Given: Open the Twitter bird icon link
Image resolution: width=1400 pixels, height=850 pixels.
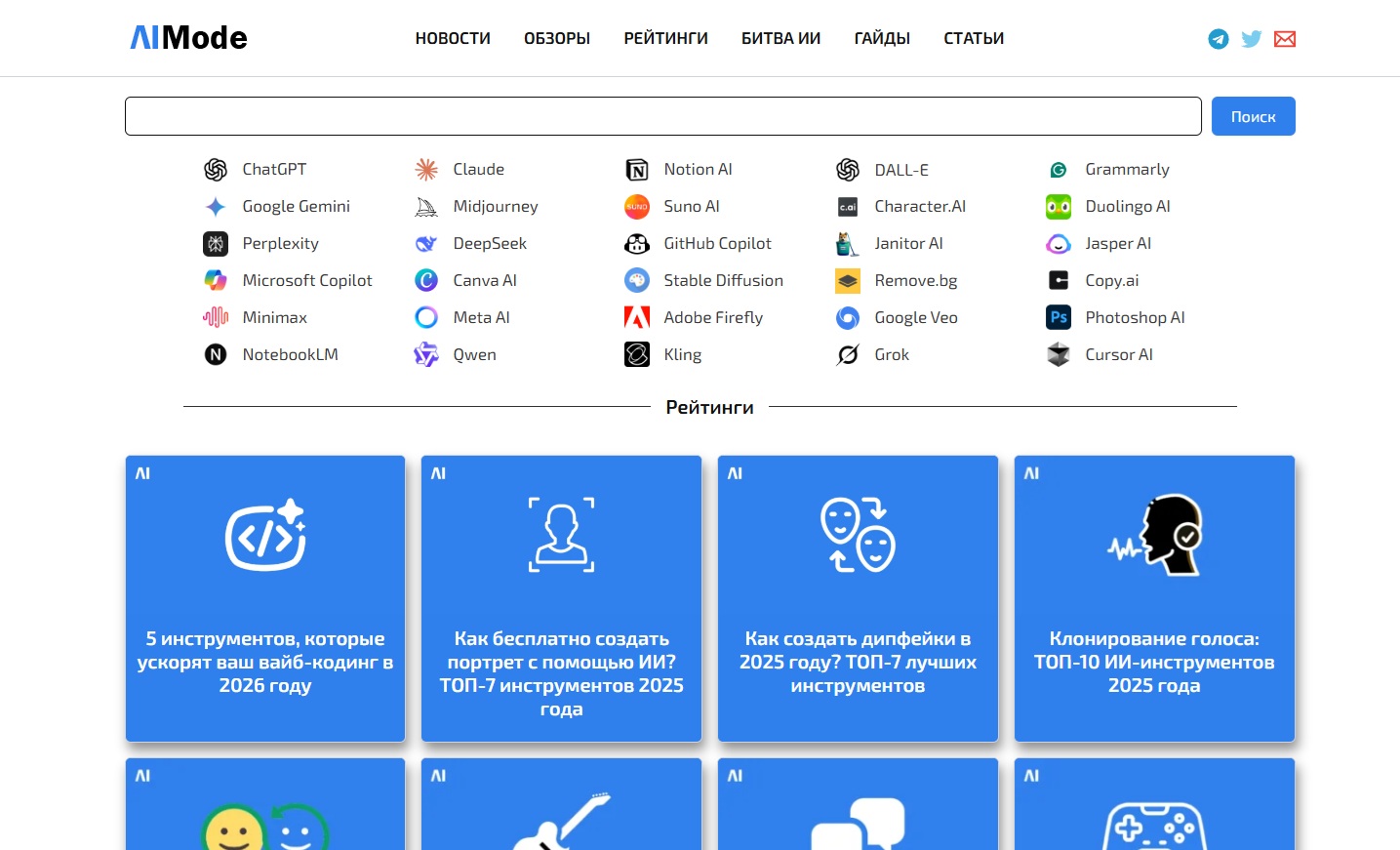Looking at the screenshot, I should pos(1251,39).
